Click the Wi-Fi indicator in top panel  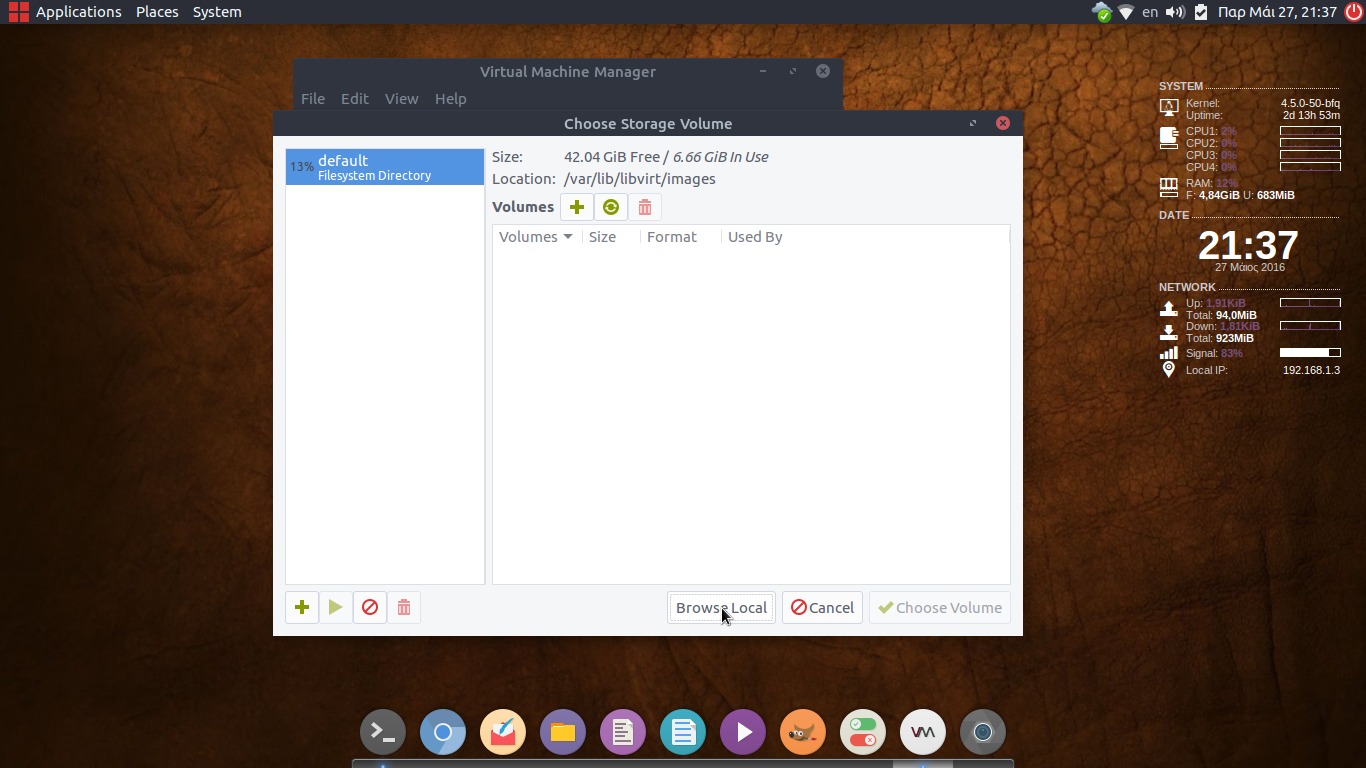[1126, 12]
